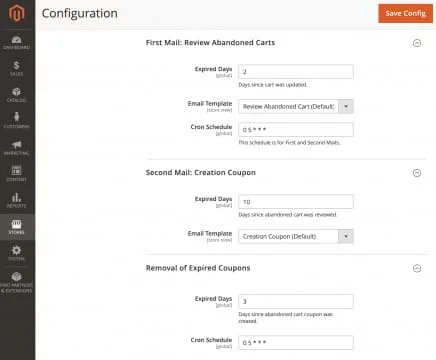Click the Save Config button
This screenshot has width=436, height=360.
[x=405, y=13]
